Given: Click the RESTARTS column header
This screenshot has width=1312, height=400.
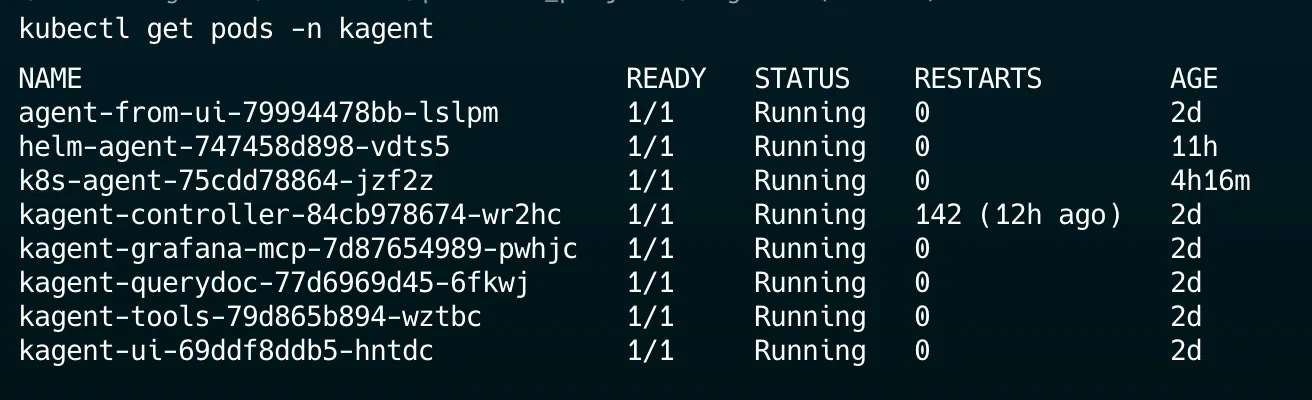Looking at the screenshot, I should pyautogui.click(x=978, y=79).
